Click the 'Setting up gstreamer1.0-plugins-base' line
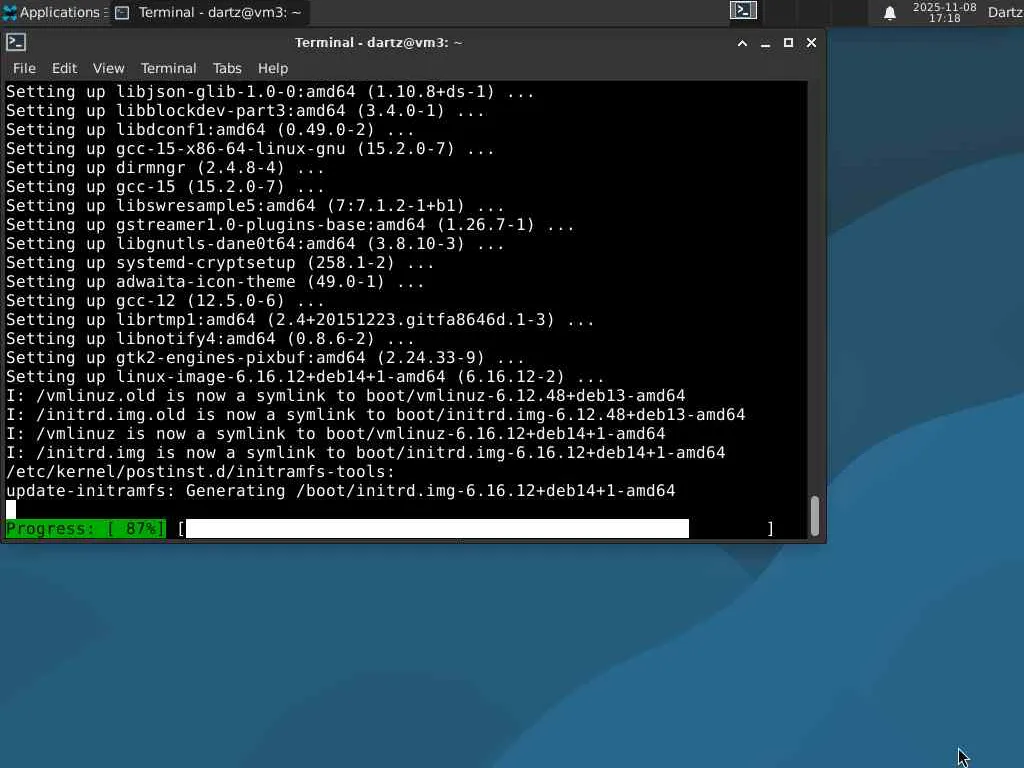Viewport: 1024px width, 768px height. point(290,225)
